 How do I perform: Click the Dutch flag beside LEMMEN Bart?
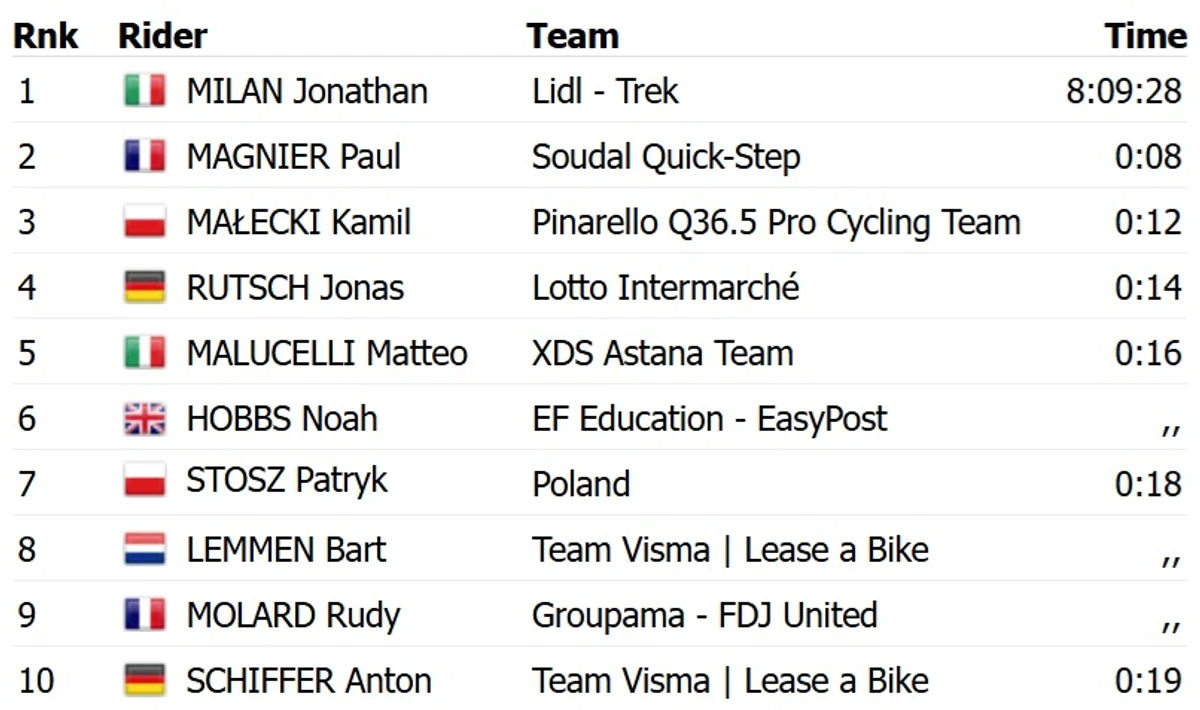[x=145, y=549]
